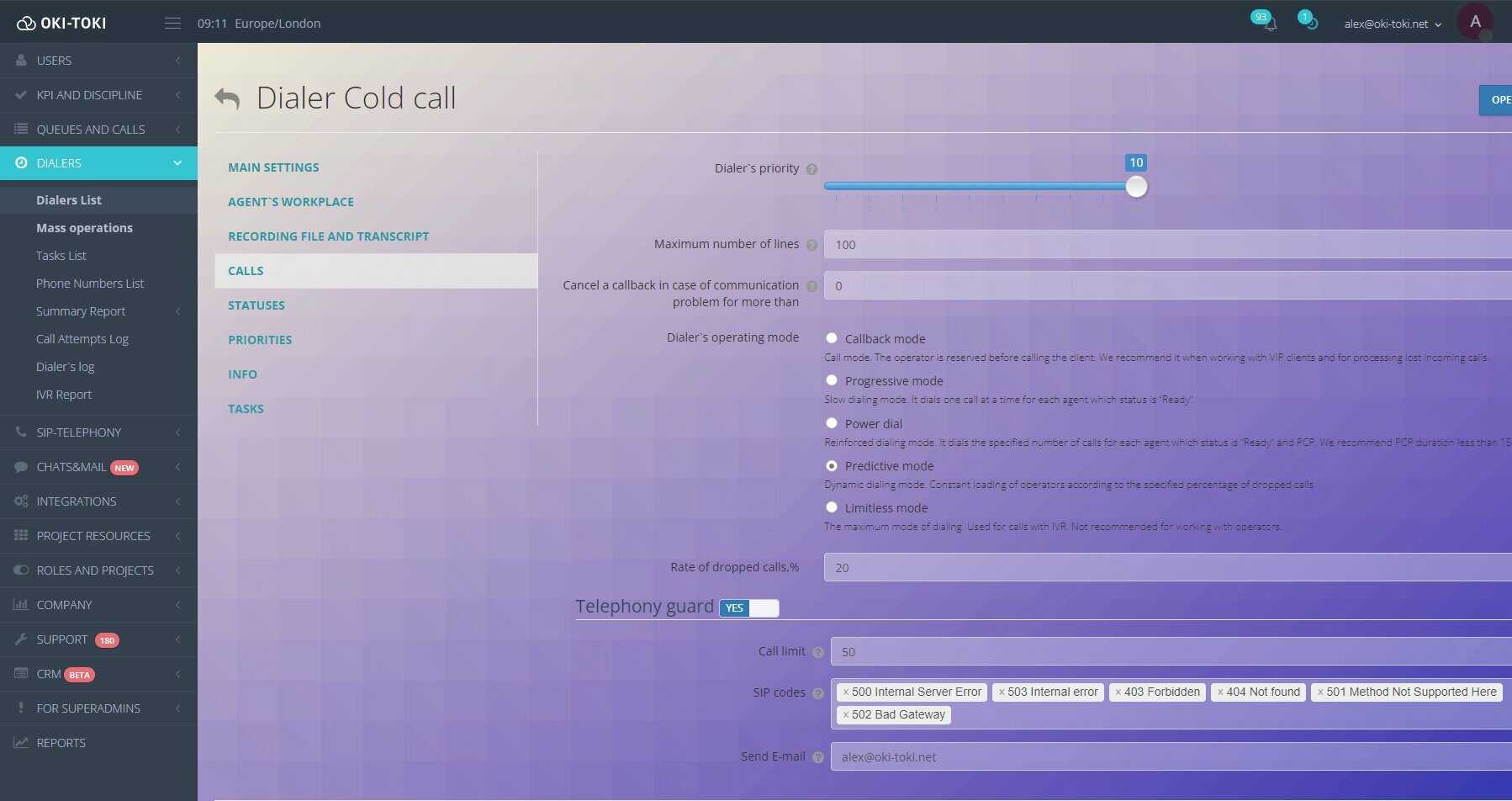This screenshot has height=801, width=1512.
Task: Click the Send E-mail input field
Action: pyautogui.click(x=1171, y=757)
